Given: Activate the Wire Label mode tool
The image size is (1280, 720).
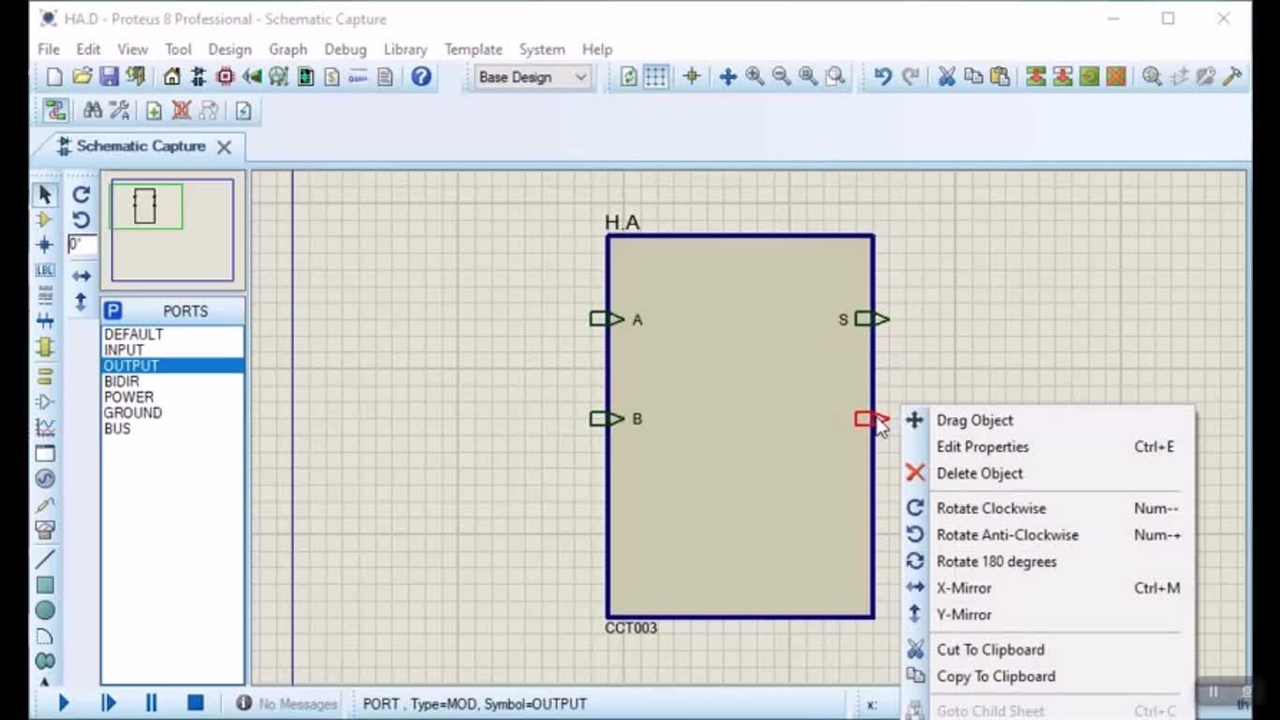Looking at the screenshot, I should pyautogui.click(x=44, y=271).
